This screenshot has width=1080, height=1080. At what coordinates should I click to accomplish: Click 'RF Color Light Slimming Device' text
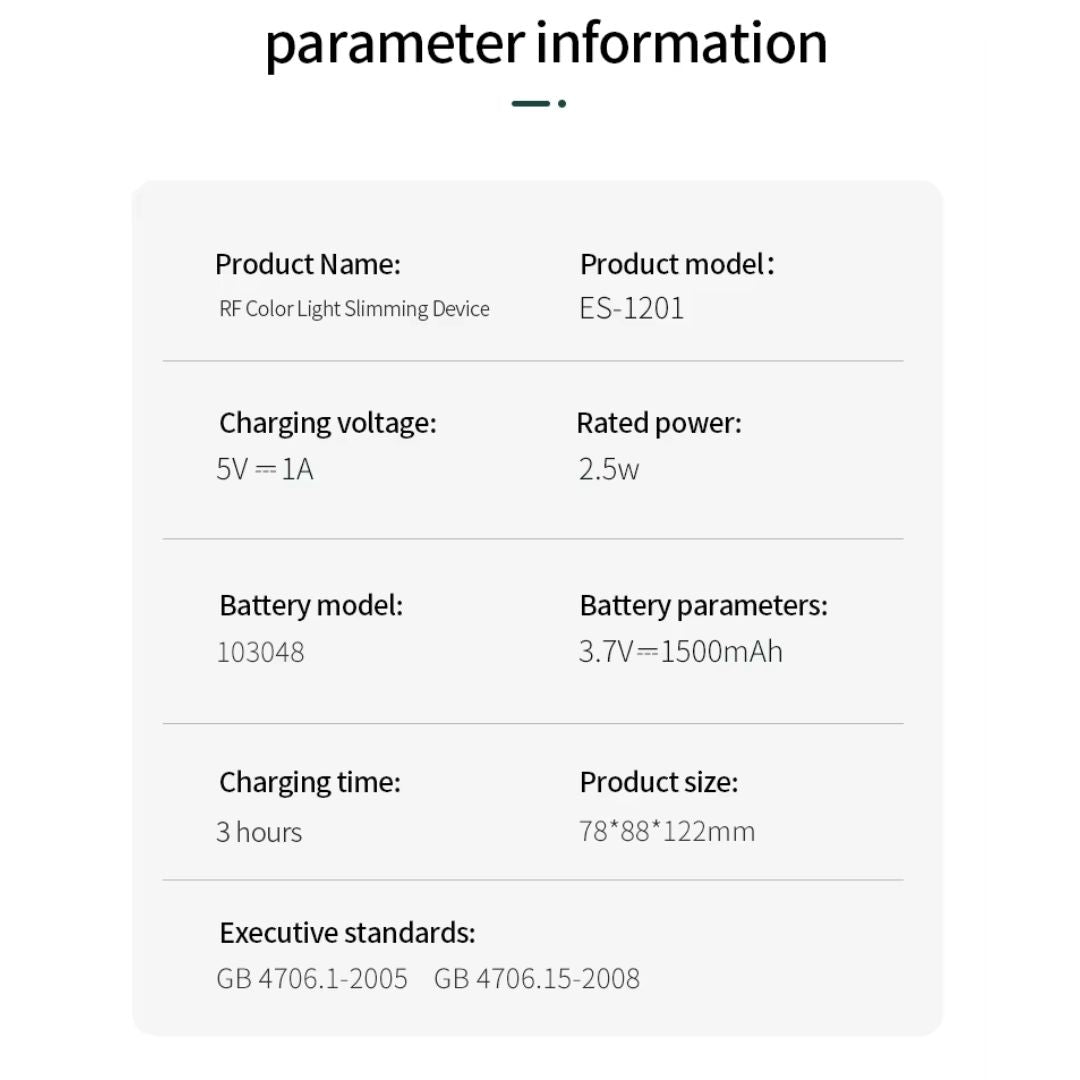[x=354, y=309]
